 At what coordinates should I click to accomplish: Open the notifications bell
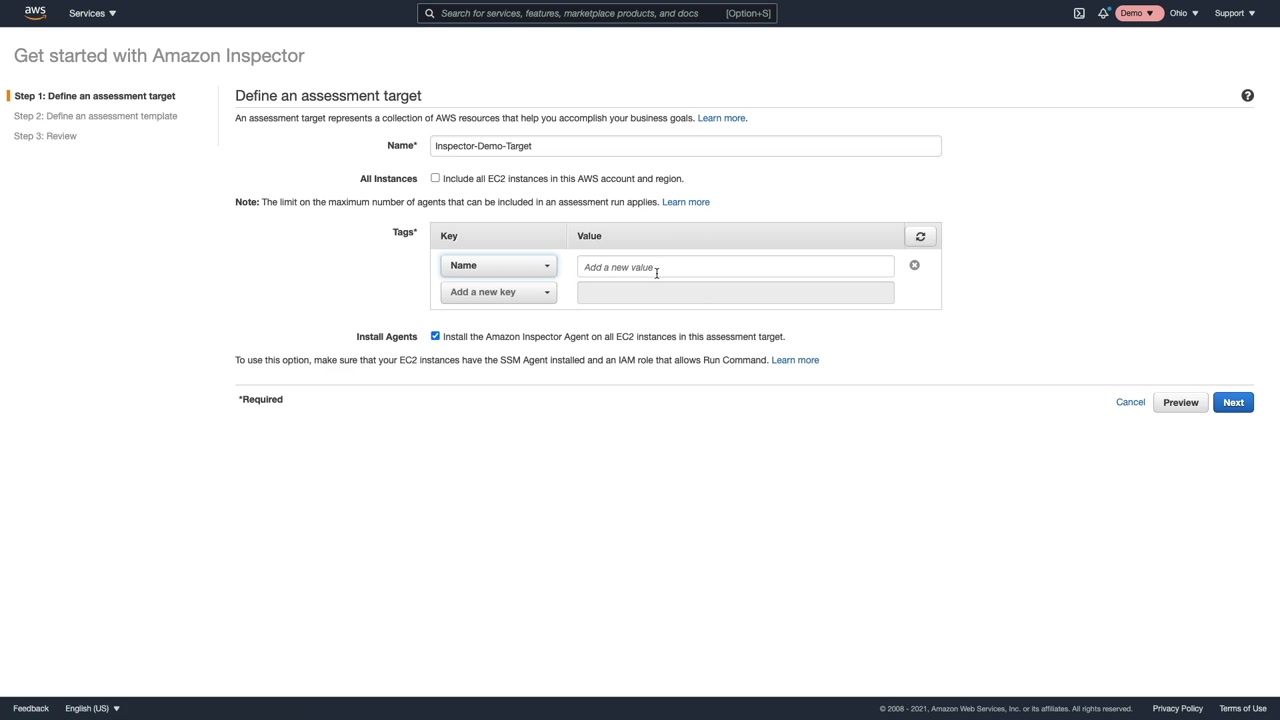coord(1103,13)
